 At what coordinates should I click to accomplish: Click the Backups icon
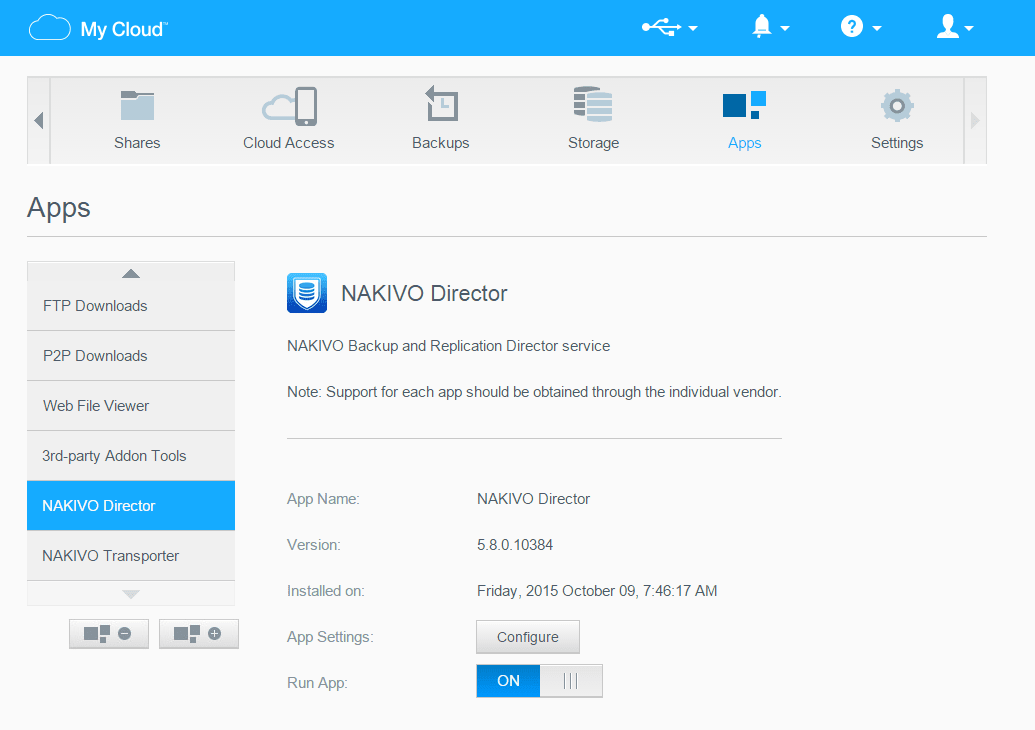(441, 104)
